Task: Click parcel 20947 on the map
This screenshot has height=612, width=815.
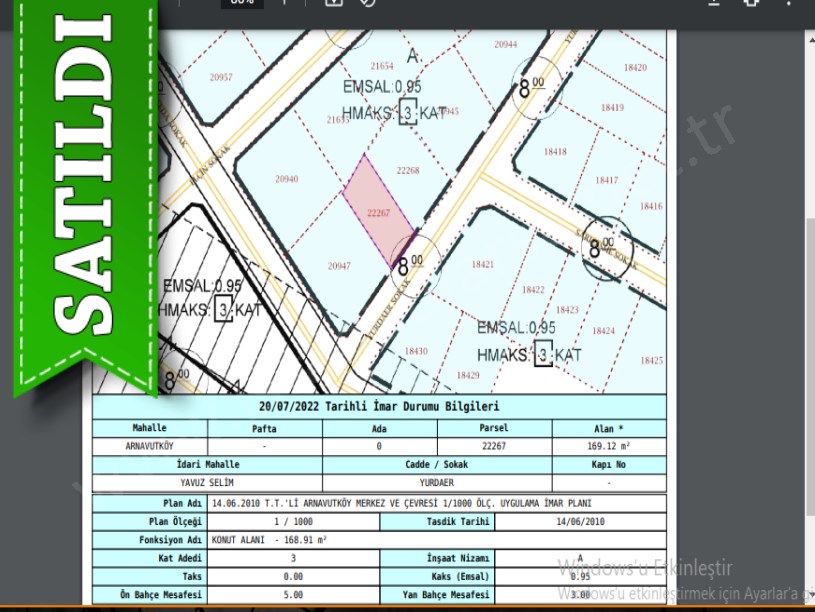Action: 338,265
